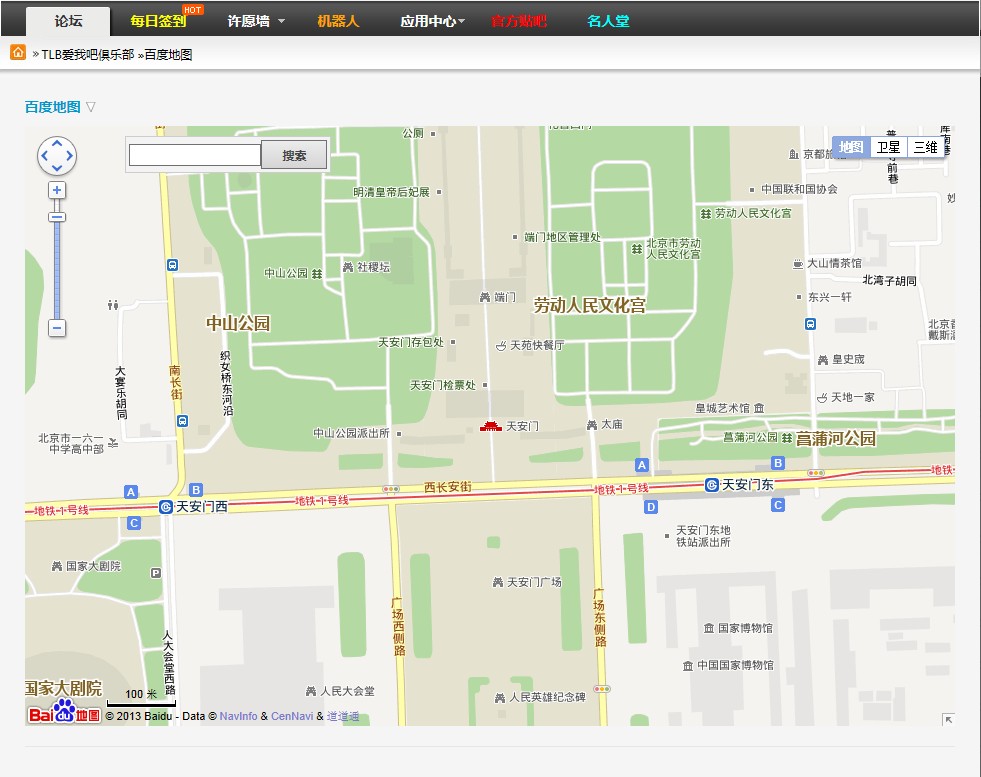Click the parking P icon near 国家大剧院

coord(156,572)
